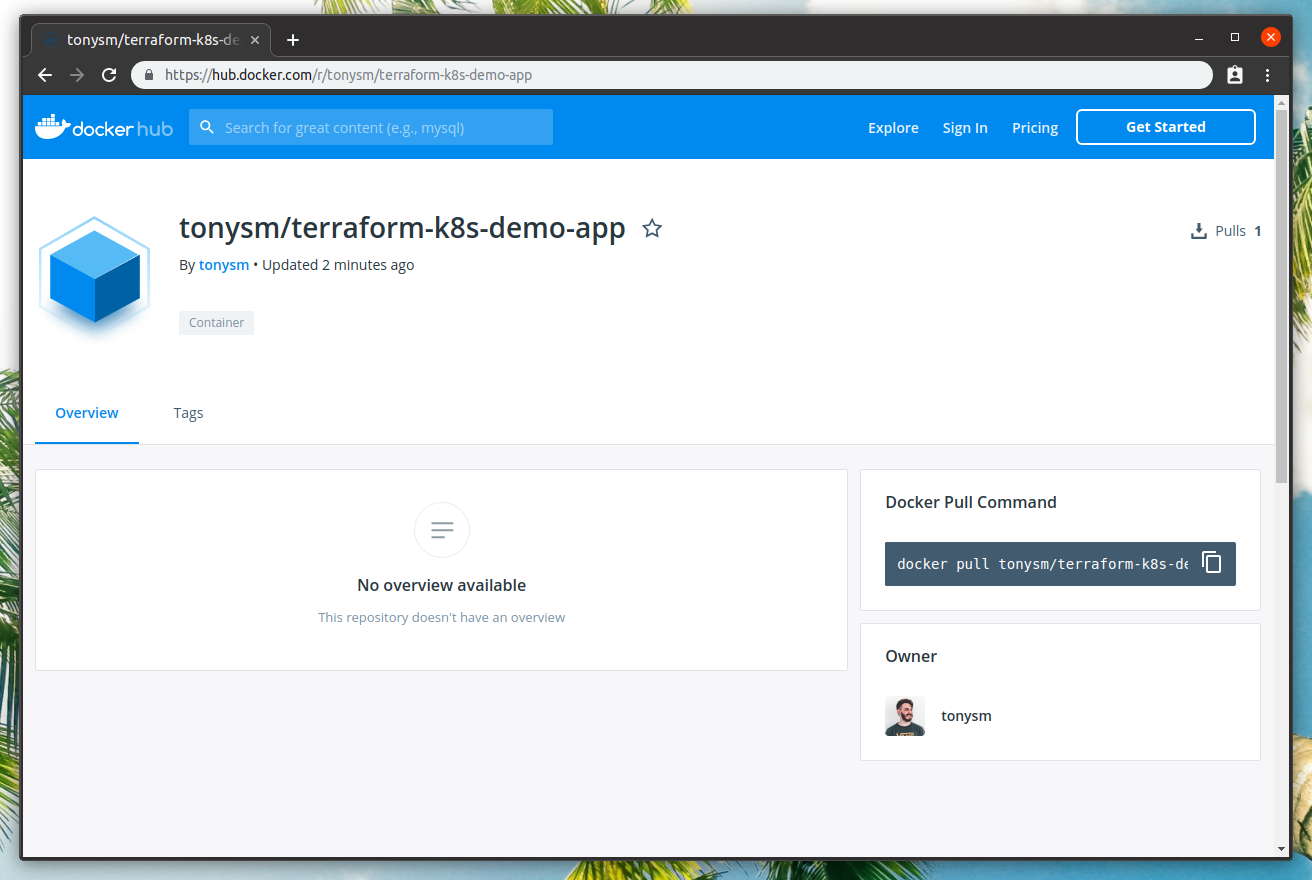Click the Sign In link
This screenshot has width=1312, height=880.
(x=965, y=128)
